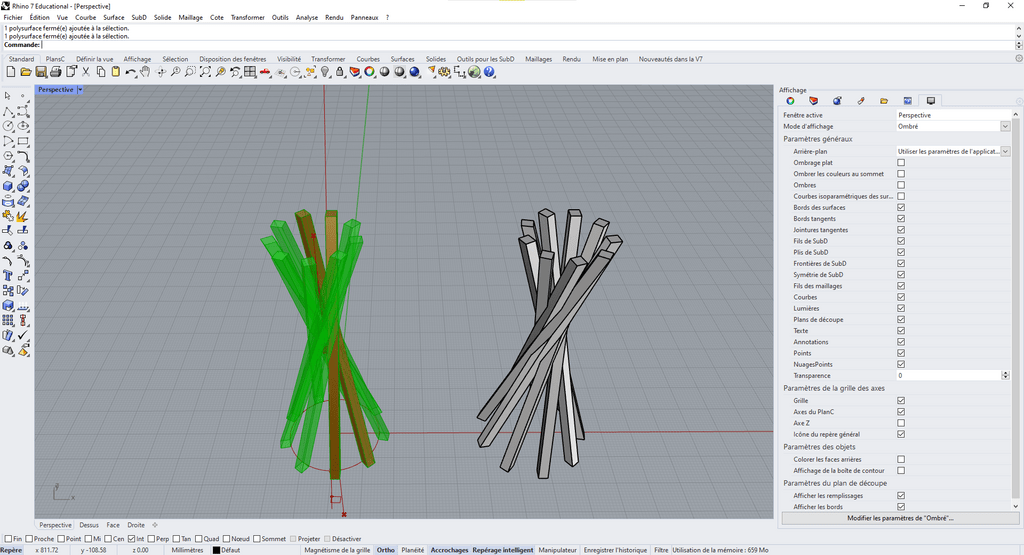The image size is (1024, 555).
Task: Switch to the Droite viewport tab
Action: (x=136, y=525)
